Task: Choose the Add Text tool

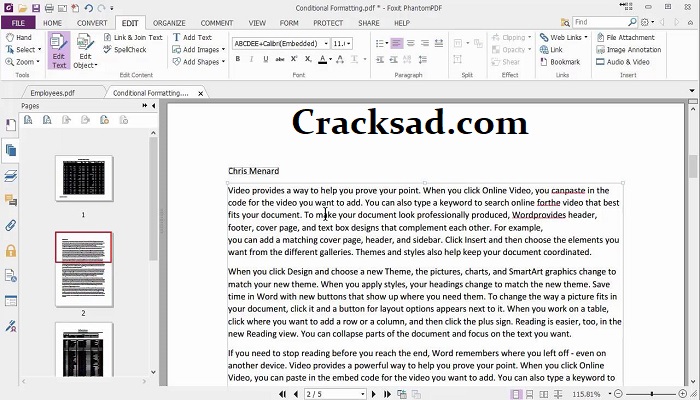Action: coord(192,38)
